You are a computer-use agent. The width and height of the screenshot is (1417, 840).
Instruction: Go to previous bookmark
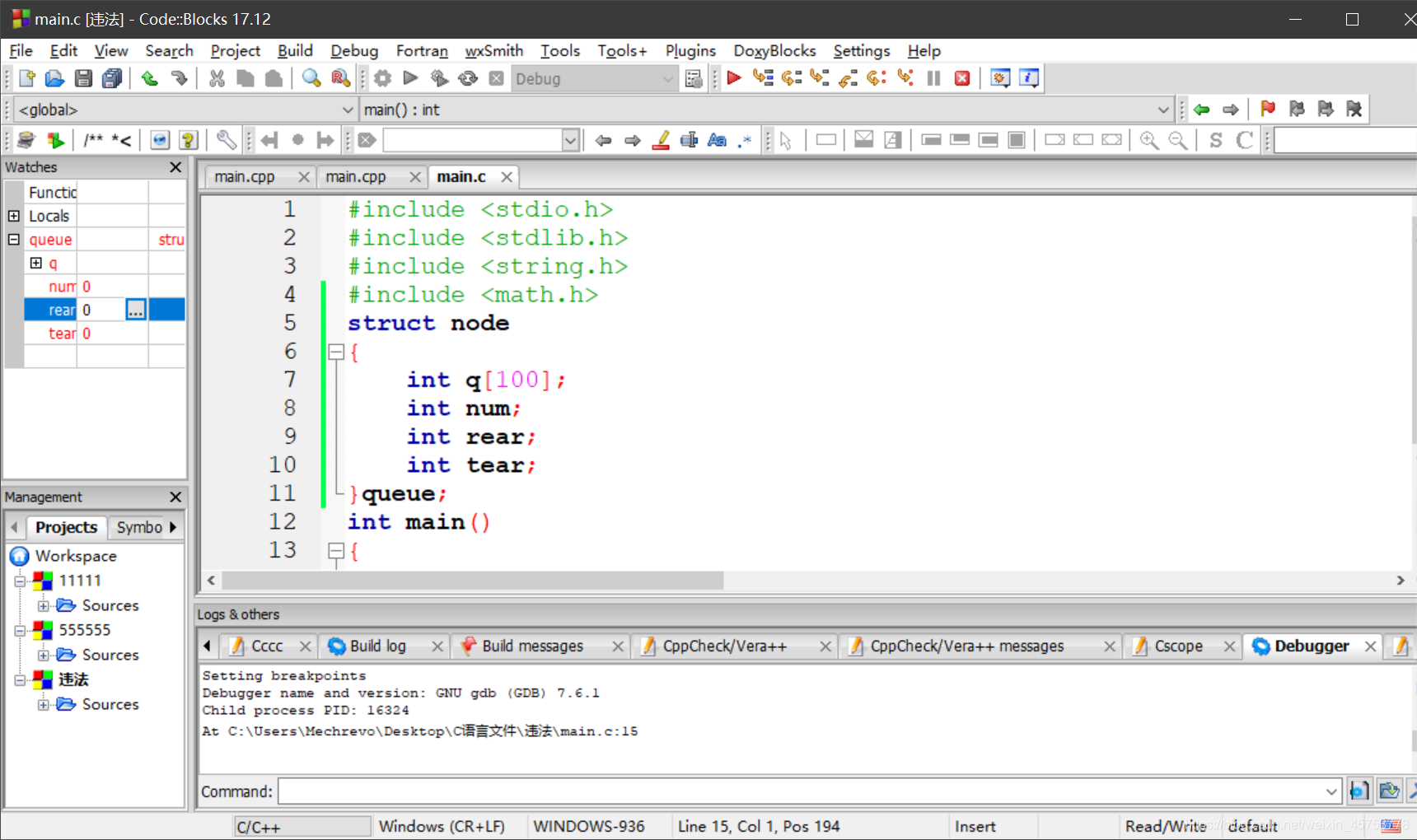[1297, 109]
